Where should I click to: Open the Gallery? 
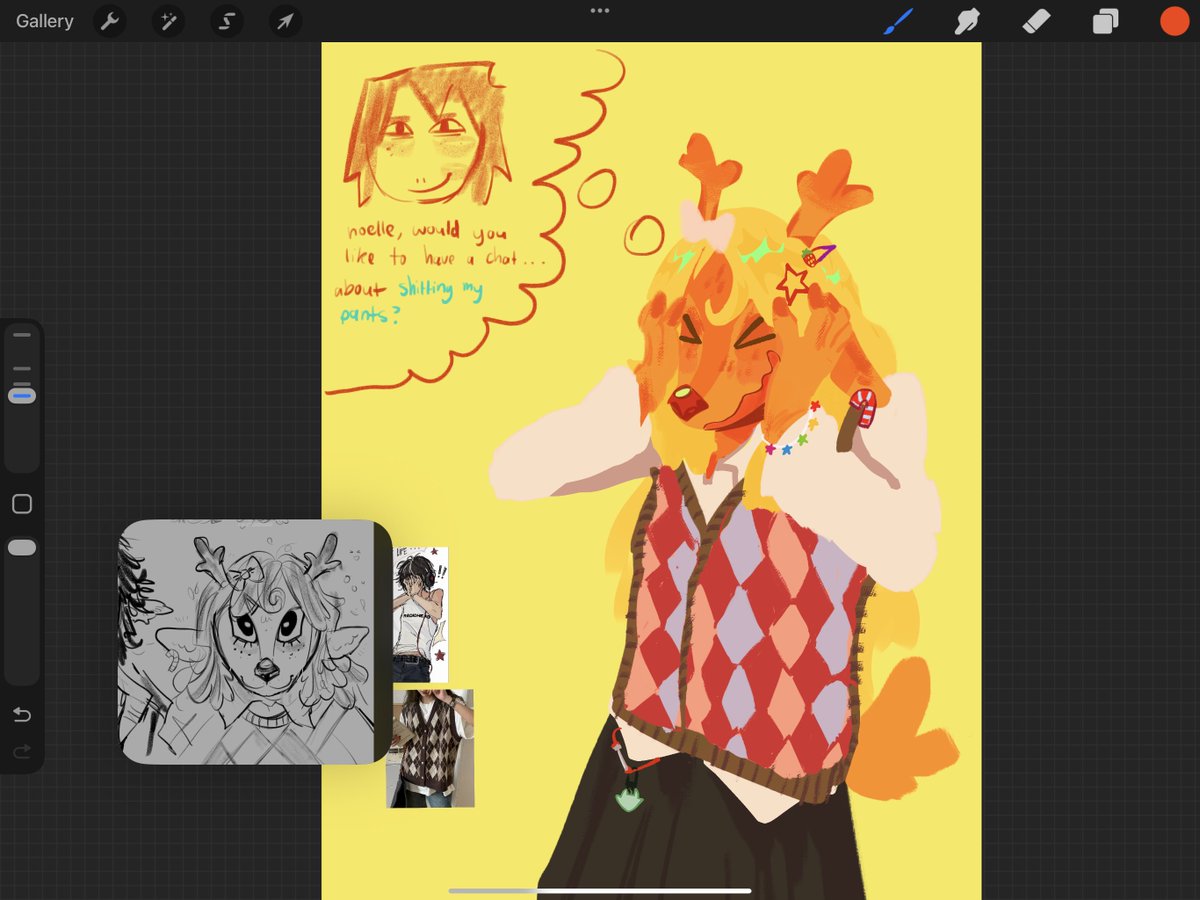[45, 21]
